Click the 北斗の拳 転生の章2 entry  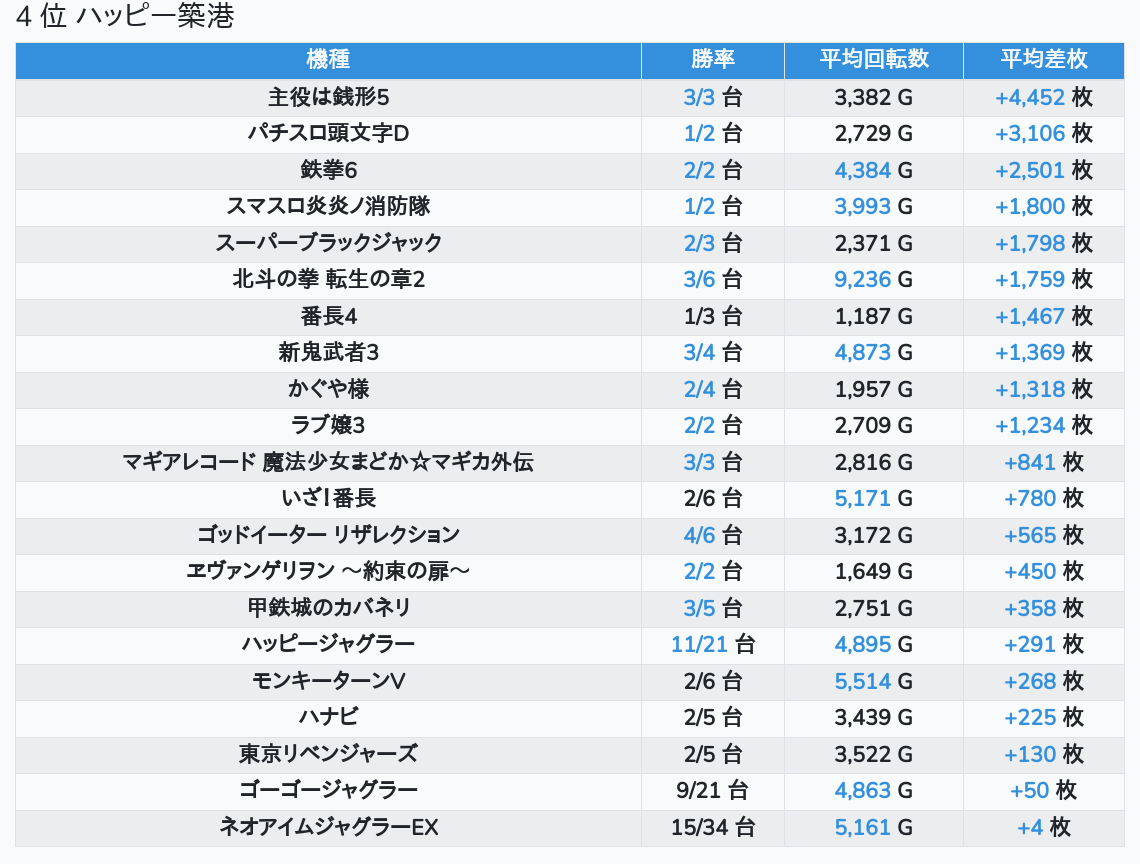tap(328, 279)
